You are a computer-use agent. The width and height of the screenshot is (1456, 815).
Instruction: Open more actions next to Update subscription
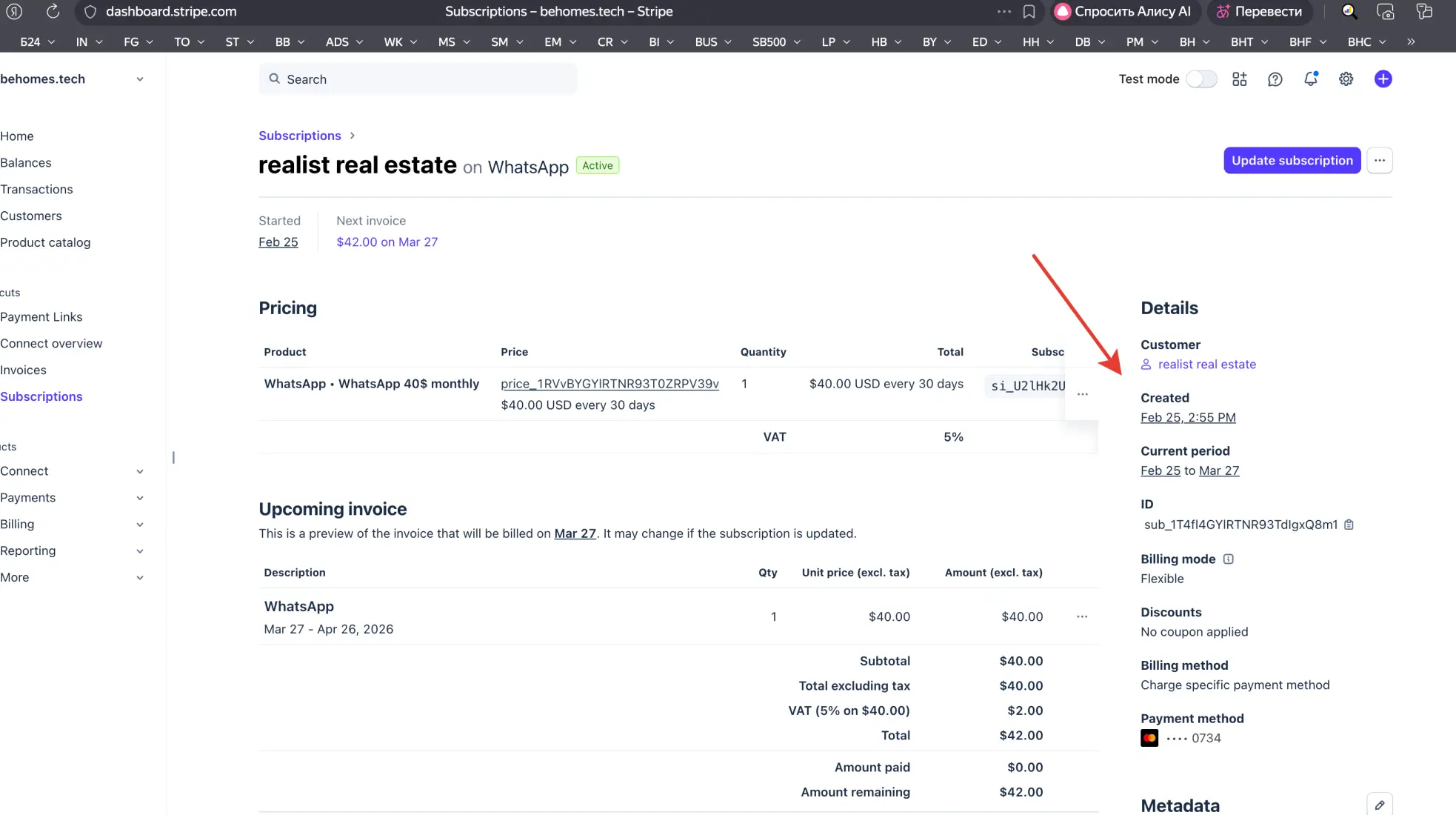coord(1379,161)
